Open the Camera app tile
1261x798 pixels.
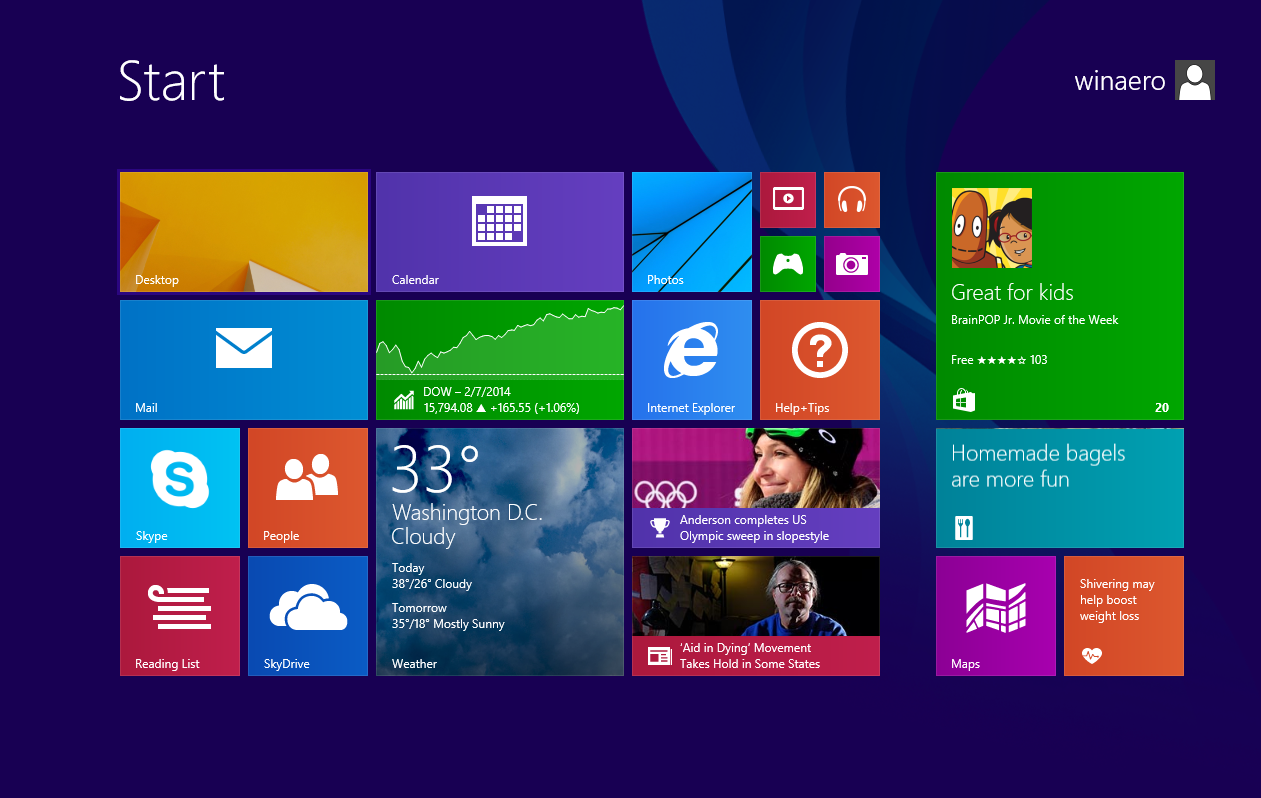tap(852, 264)
